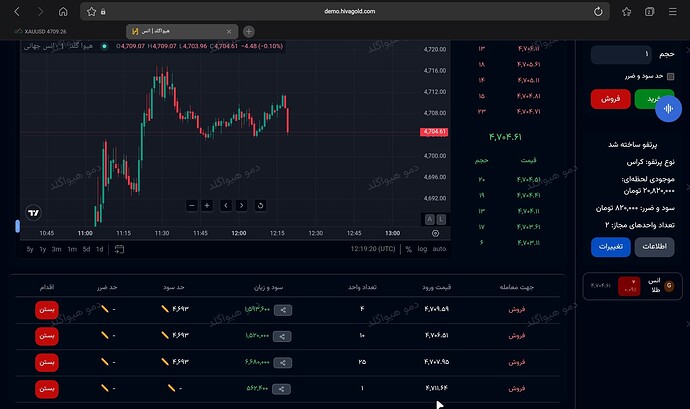The height and width of the screenshot is (409, 690).
Task: Close the trade with entry 4,706.51 using بستن
Action: coord(47,336)
